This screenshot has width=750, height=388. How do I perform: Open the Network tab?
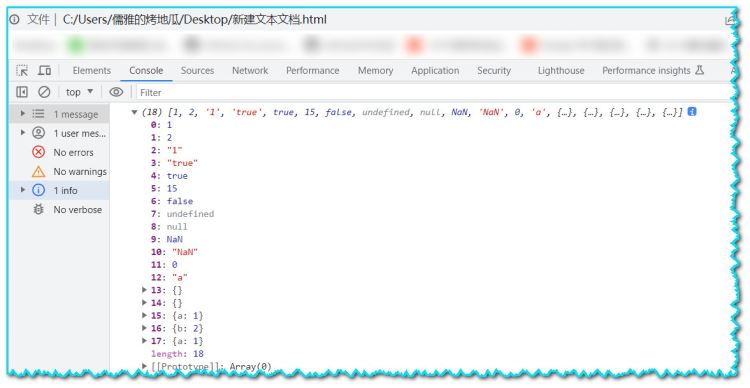pyautogui.click(x=250, y=70)
